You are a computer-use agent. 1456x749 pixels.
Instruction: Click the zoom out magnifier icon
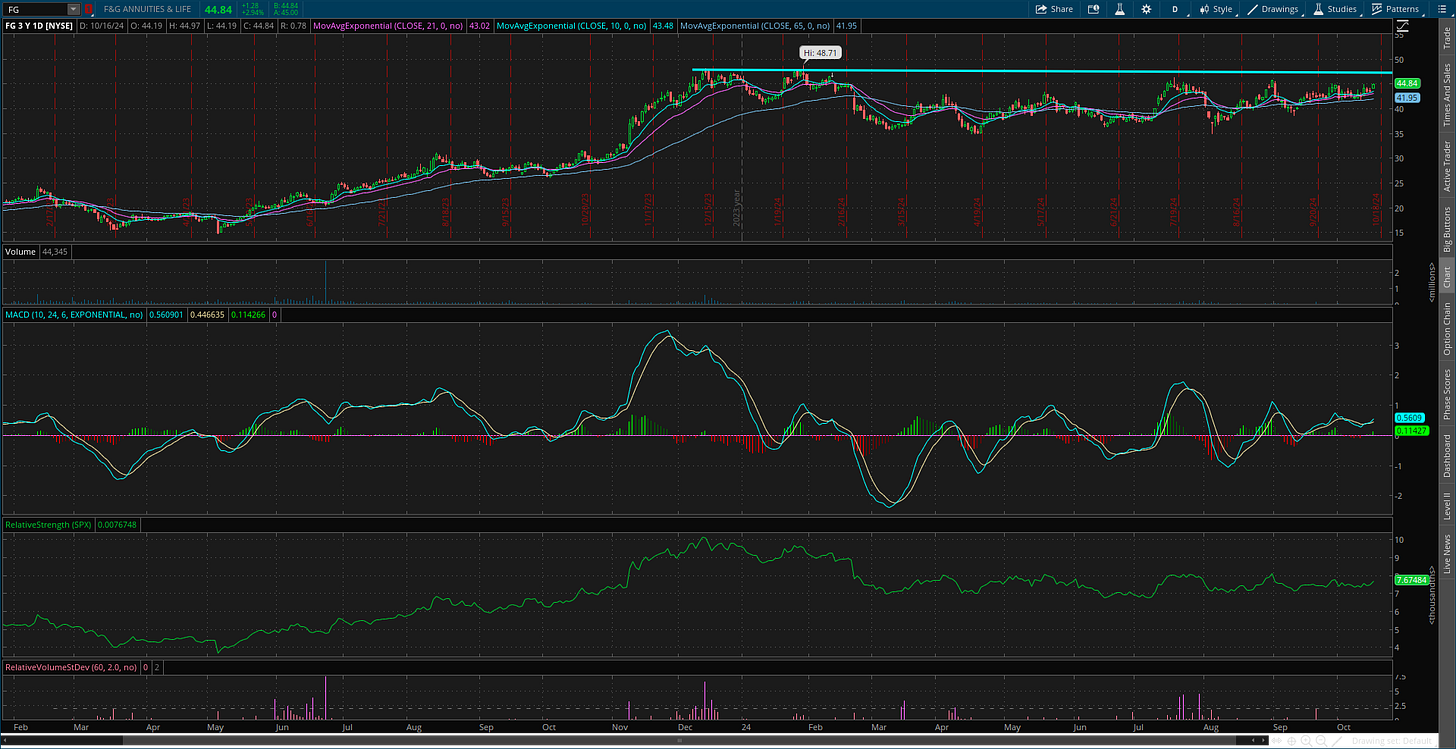pos(1321,741)
